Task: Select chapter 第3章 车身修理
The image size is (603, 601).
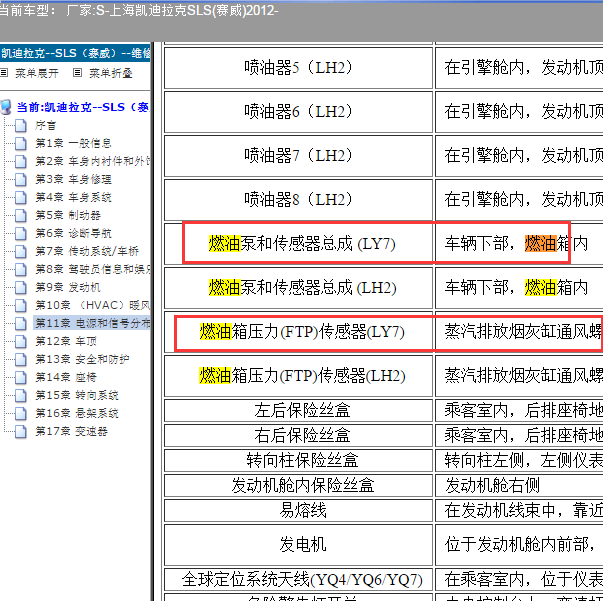Action: 73,180
